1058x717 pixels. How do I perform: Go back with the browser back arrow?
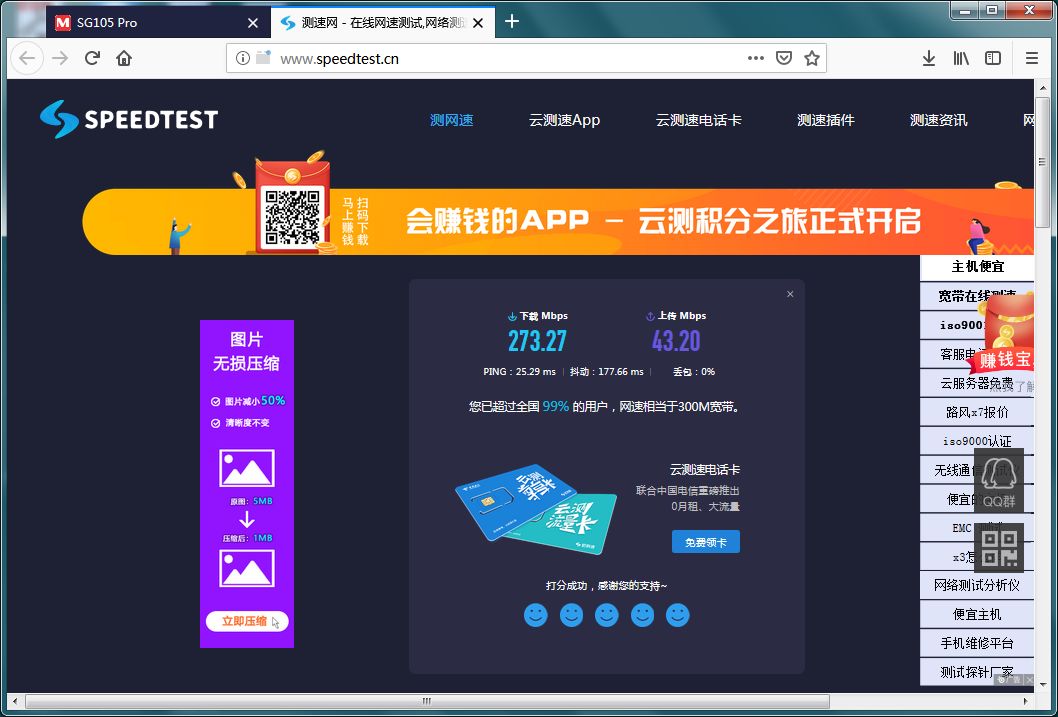click(x=27, y=59)
